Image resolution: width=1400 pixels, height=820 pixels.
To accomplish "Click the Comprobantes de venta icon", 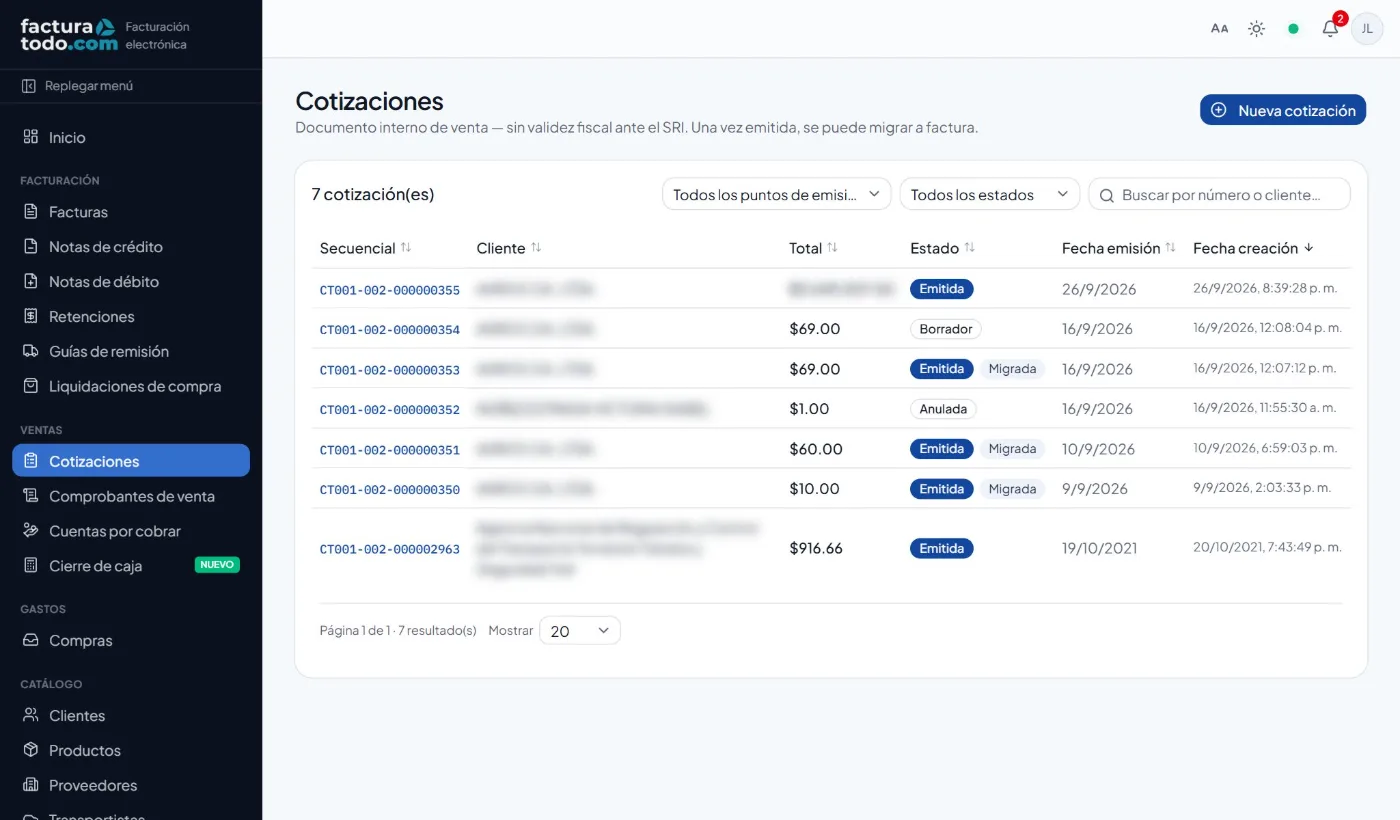I will 30,496.
